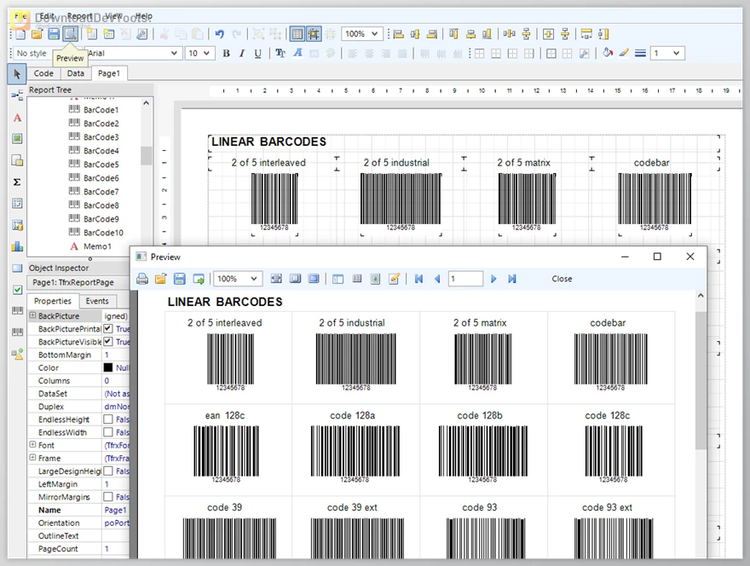Toggle the Show Grid icon
This screenshot has width=750, height=566.
coord(298,34)
